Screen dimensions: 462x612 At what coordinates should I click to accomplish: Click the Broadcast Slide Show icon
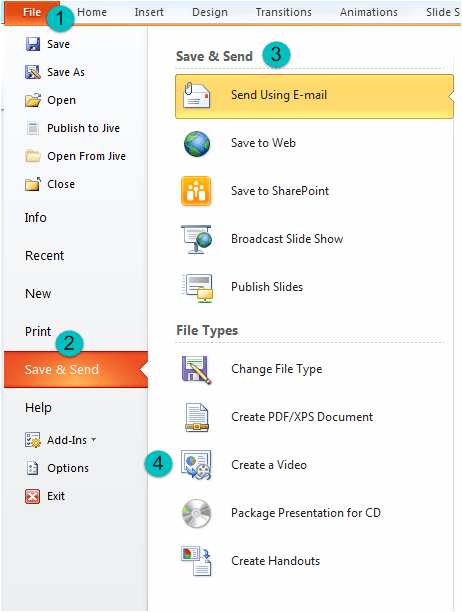pos(196,239)
